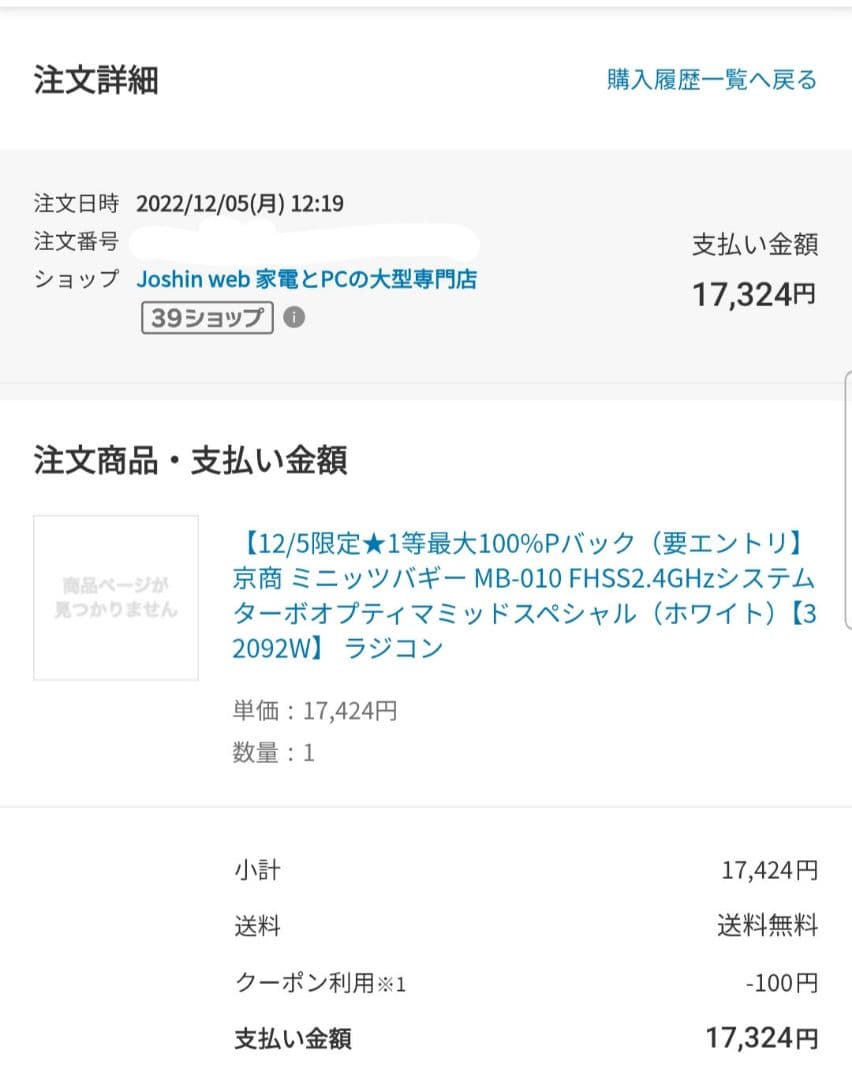Click the 数量：1 quantity text
This screenshot has width=852, height=1080.
(267, 752)
